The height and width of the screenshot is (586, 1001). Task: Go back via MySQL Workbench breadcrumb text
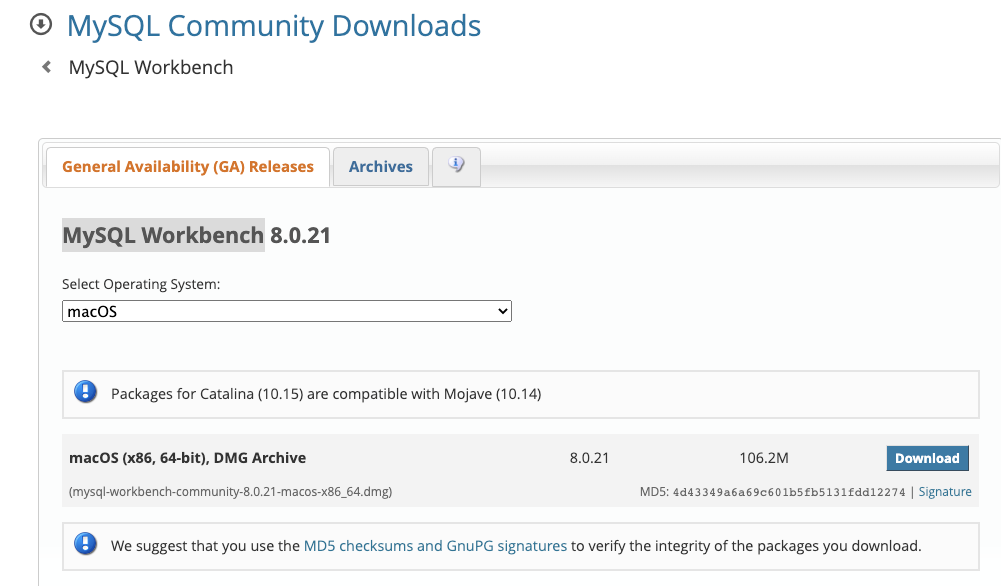click(x=151, y=68)
